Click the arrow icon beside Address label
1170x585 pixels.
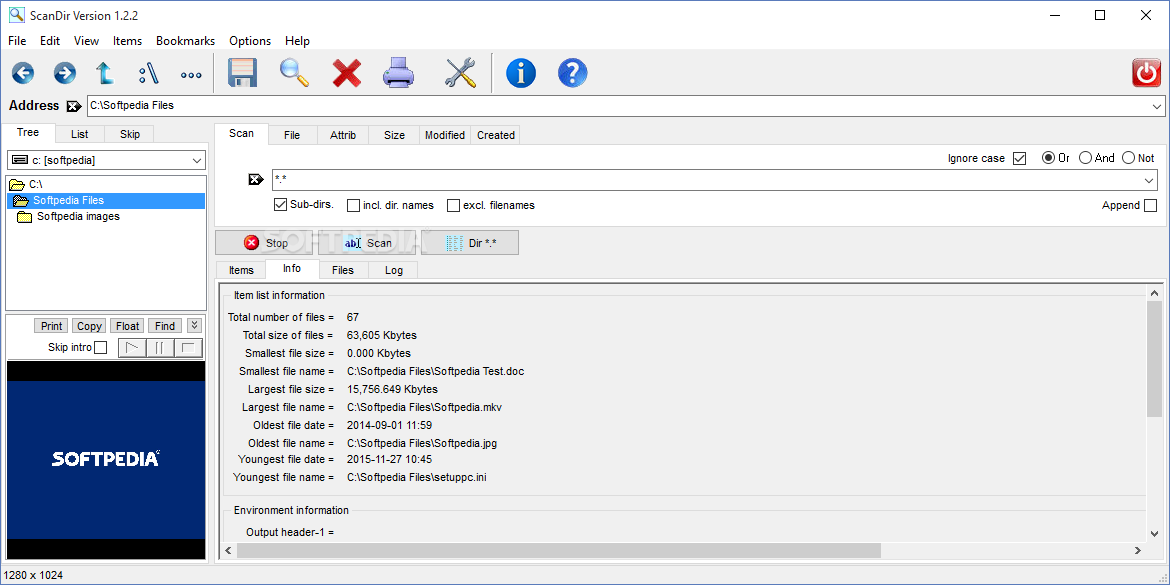(x=73, y=106)
